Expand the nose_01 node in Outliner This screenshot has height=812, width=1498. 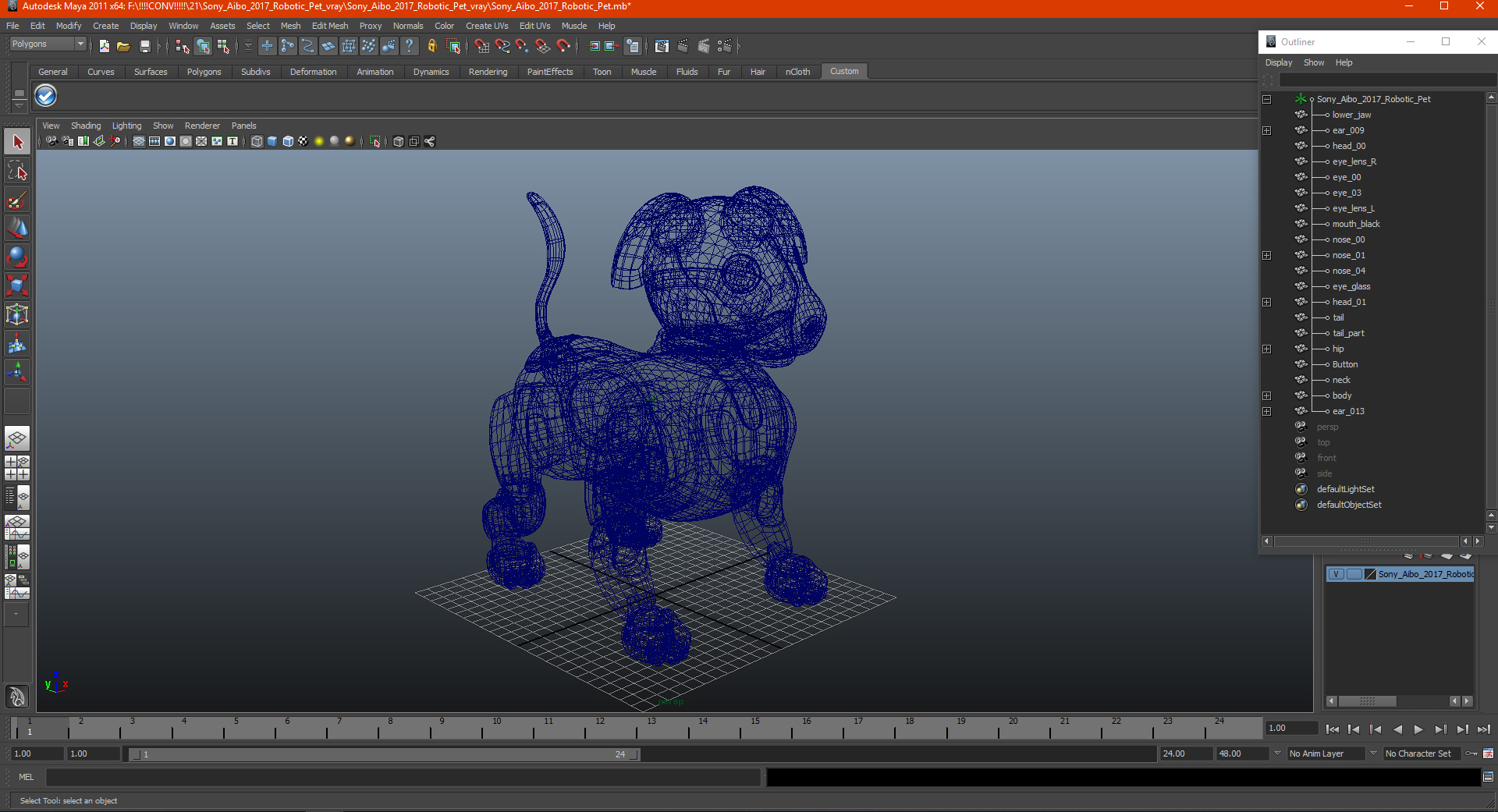click(x=1267, y=255)
